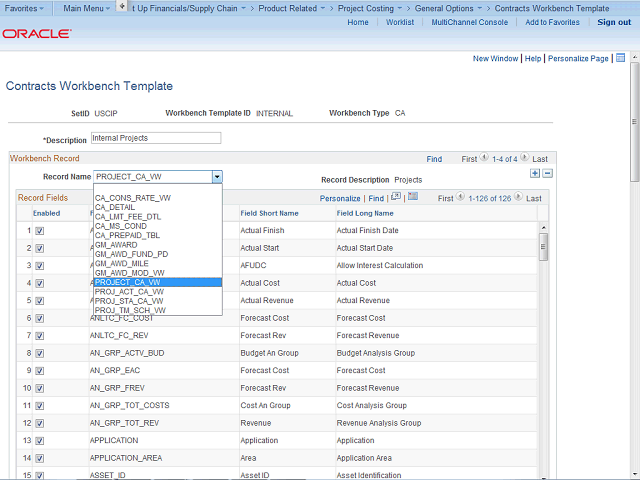Screen dimensions: 640x480
Task: Click the Sign out link
Action: coord(613,22)
